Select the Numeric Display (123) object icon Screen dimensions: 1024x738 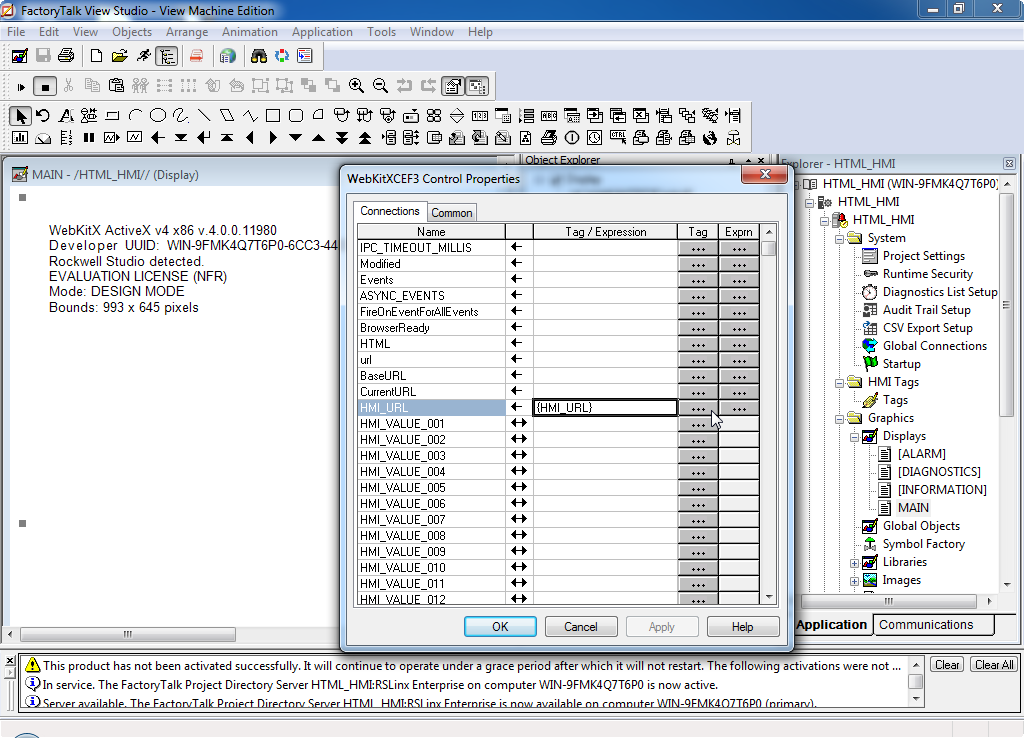[x=480, y=116]
